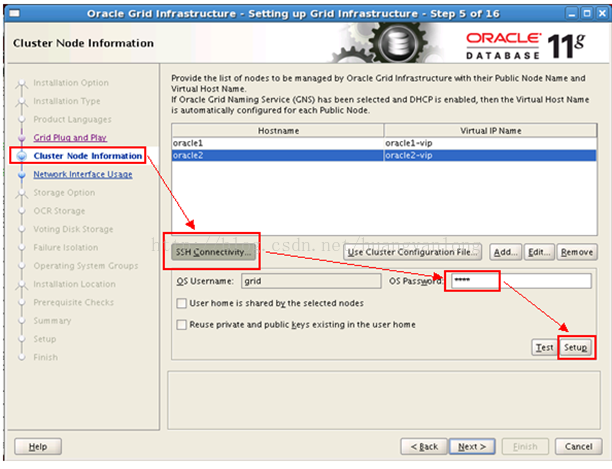Open Use Cluster Configuration File dialog
This screenshot has height=469, width=612.
coord(412,252)
